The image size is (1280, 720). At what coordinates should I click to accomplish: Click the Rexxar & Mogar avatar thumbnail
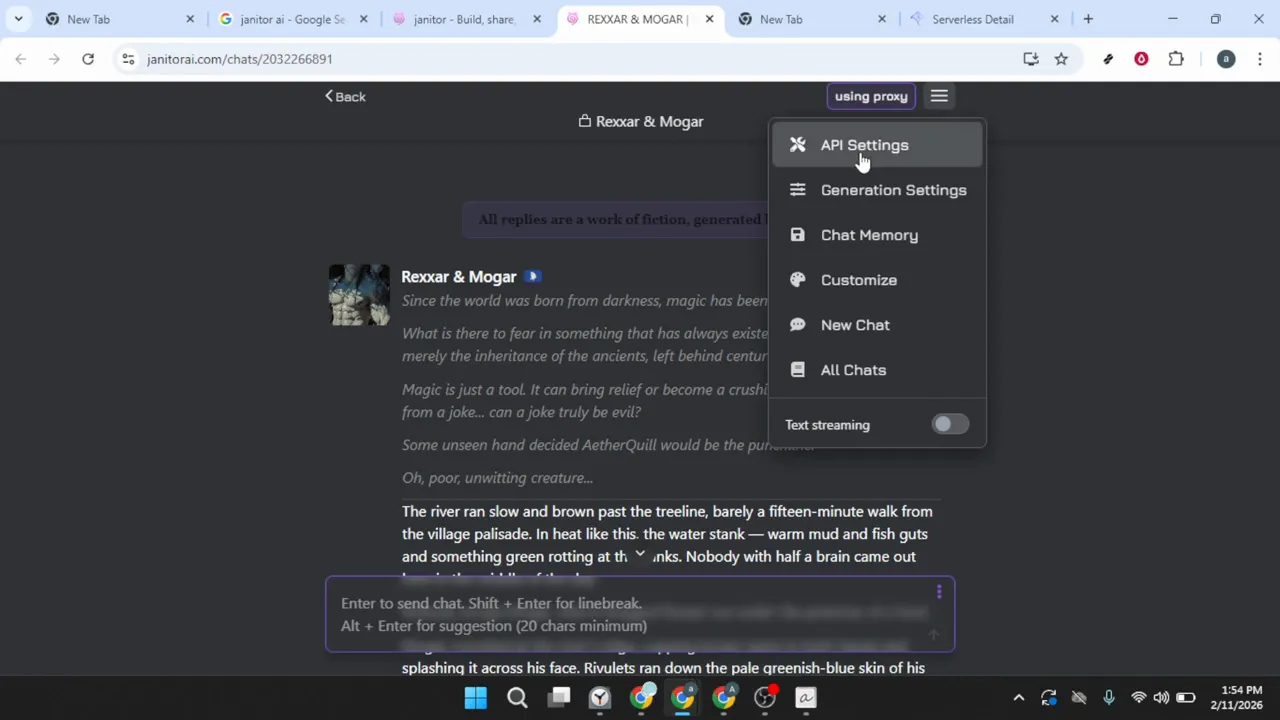(359, 295)
